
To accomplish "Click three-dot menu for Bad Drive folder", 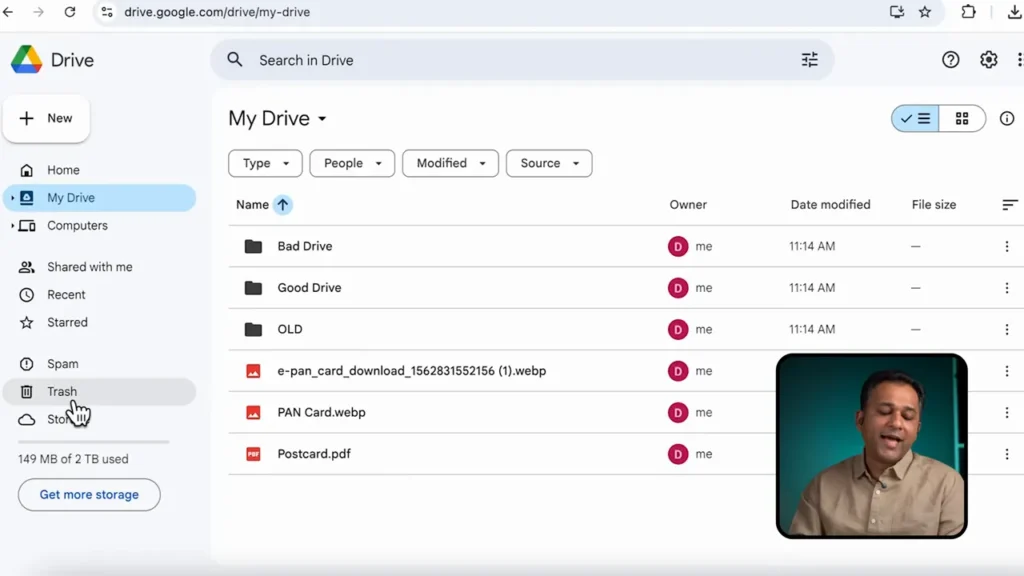I will point(1006,246).
